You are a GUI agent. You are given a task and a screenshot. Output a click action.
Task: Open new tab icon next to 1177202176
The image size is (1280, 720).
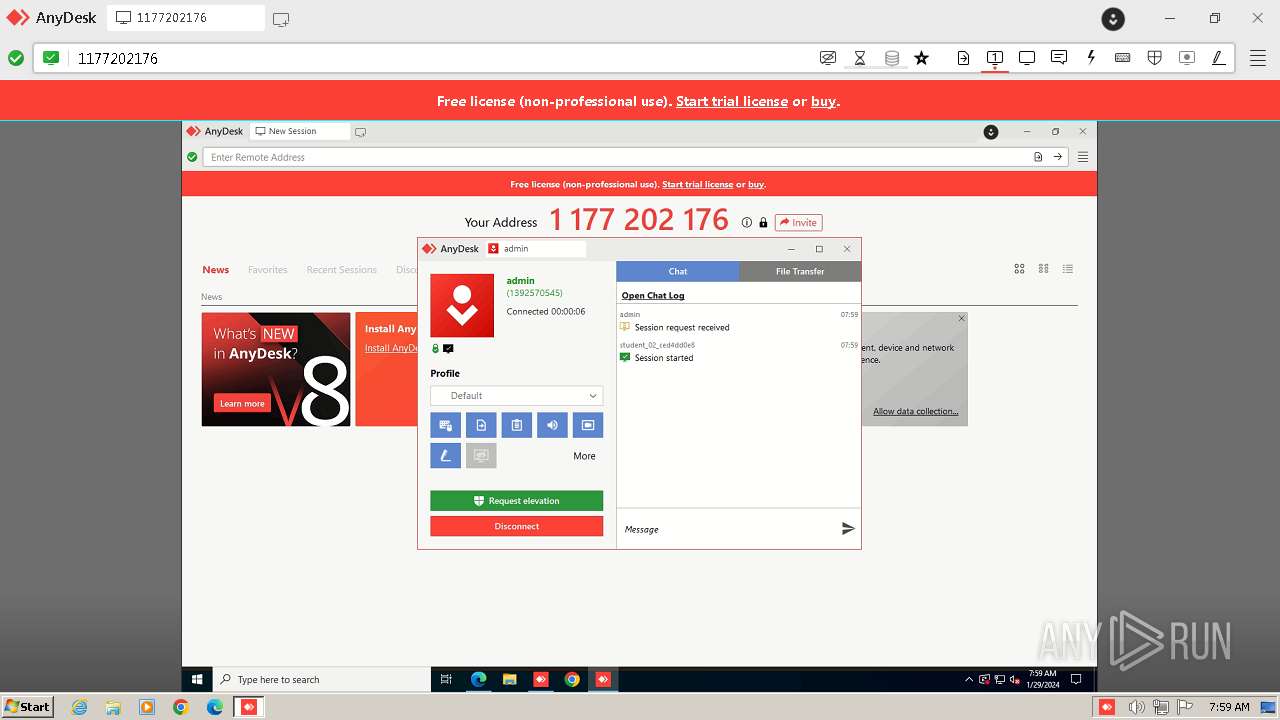coord(281,19)
